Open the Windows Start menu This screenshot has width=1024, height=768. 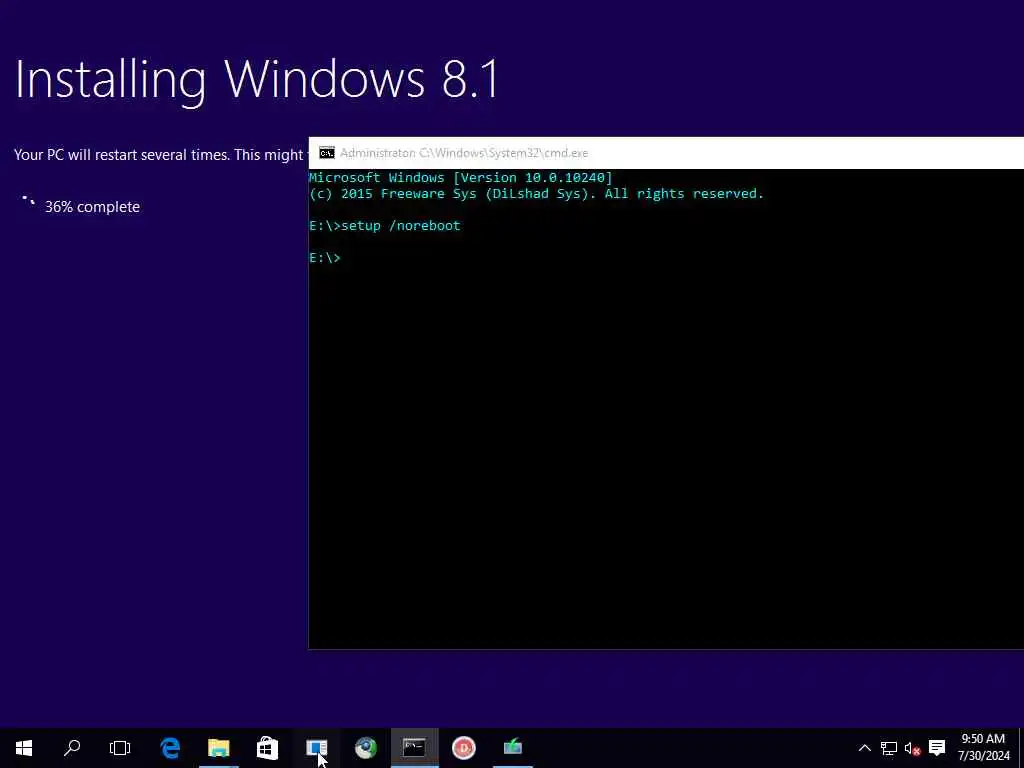[x=24, y=748]
